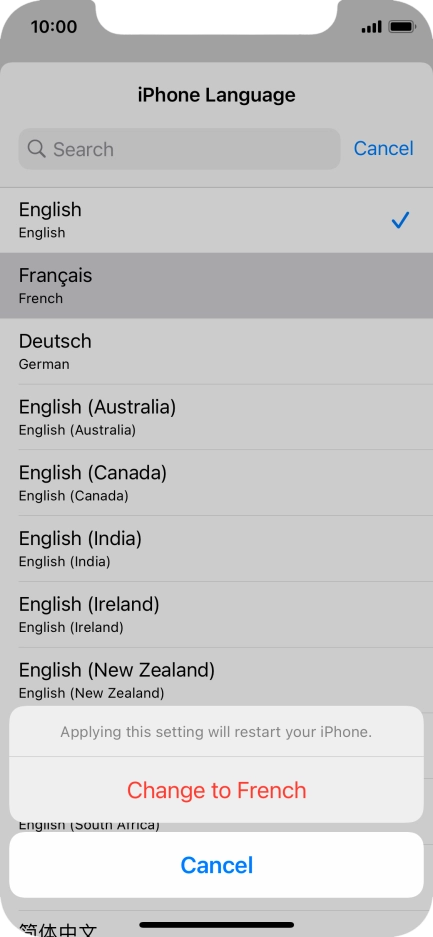
Task: Tap the battery icon in status bar
Action: (x=401, y=27)
